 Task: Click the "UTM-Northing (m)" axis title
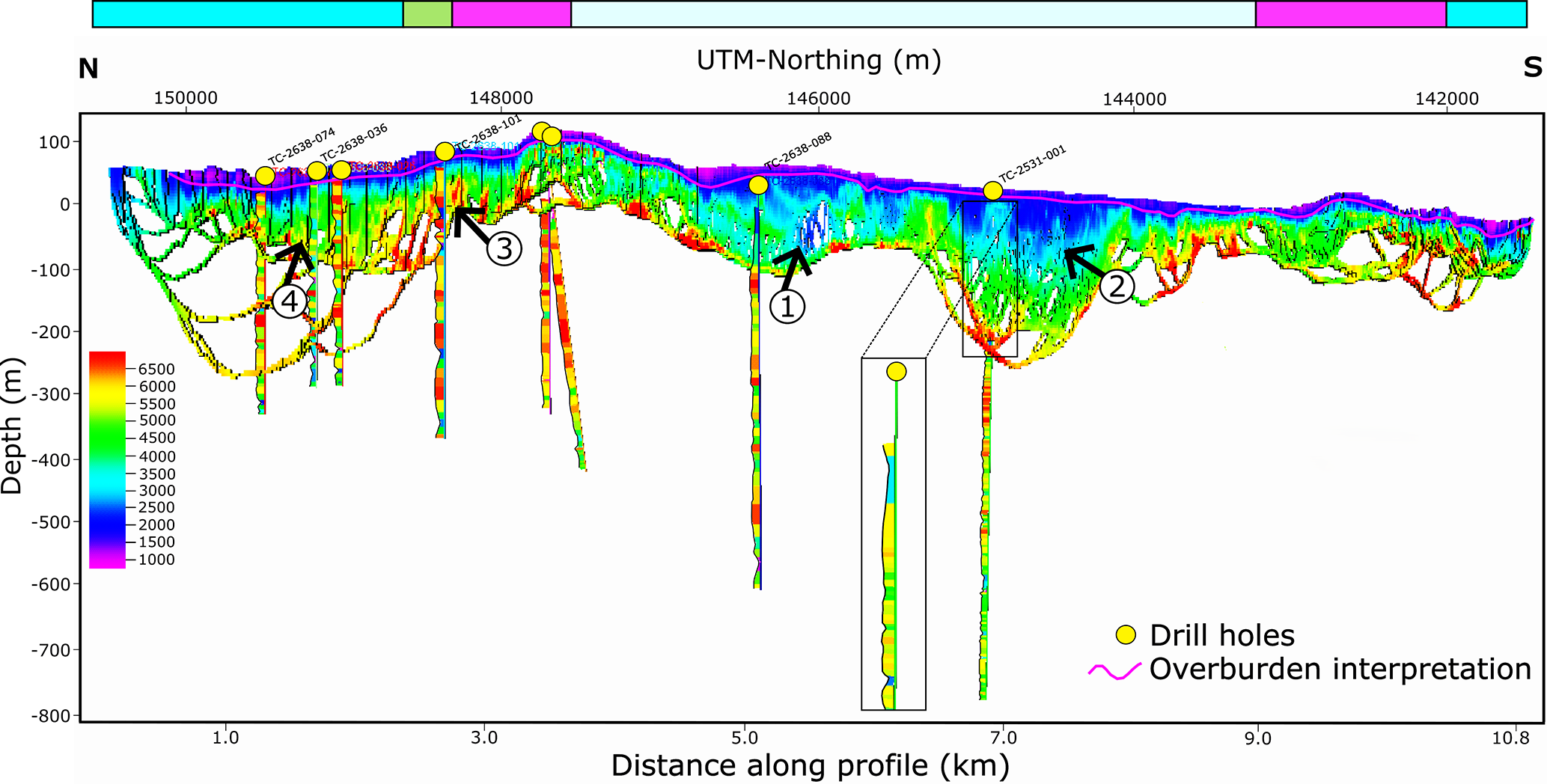coord(819,60)
